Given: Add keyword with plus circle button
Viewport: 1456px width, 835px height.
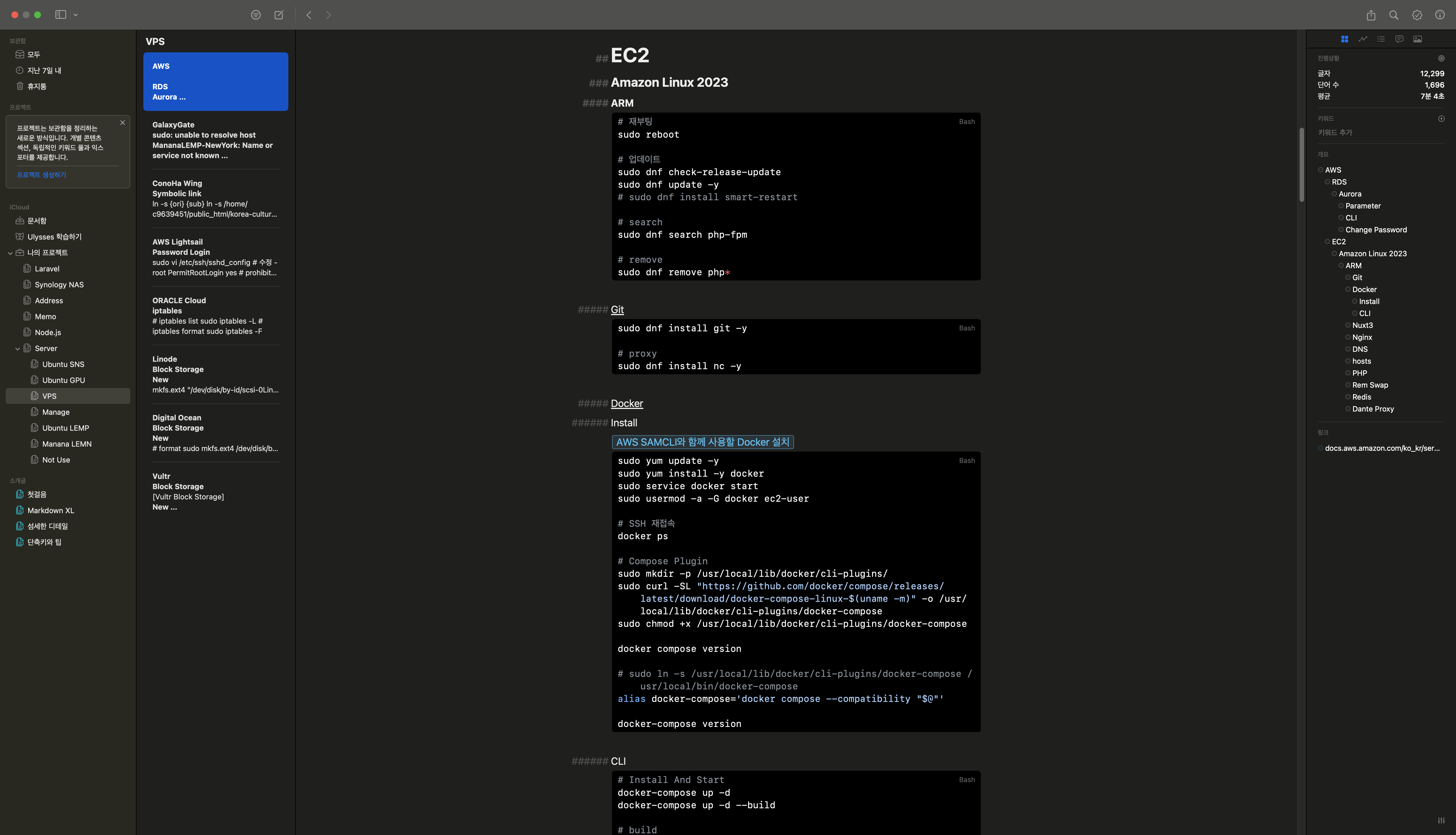Looking at the screenshot, I should 1441,118.
